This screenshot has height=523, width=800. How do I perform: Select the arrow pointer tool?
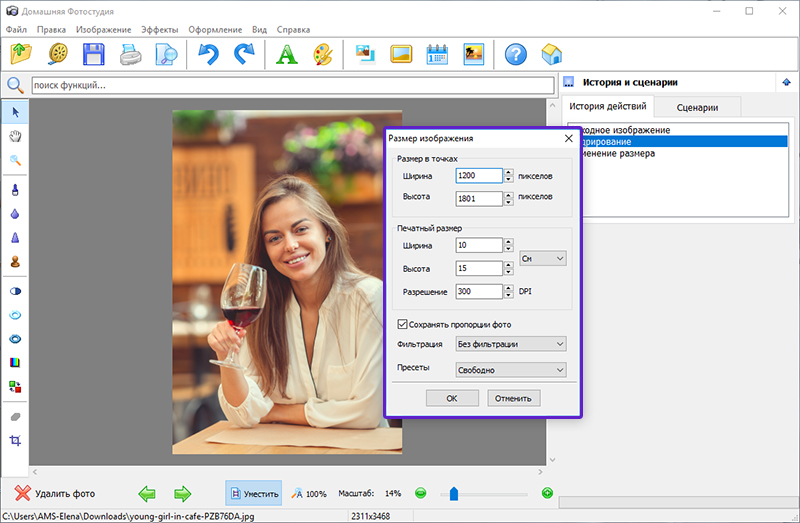pyautogui.click(x=15, y=112)
